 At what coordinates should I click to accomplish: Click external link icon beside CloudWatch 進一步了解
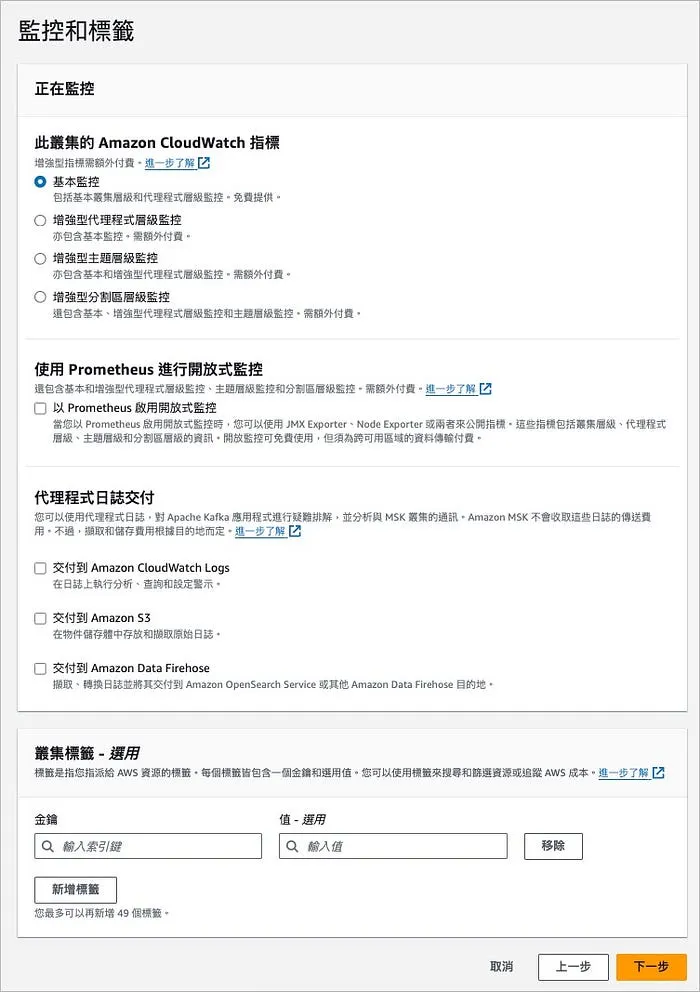click(x=204, y=163)
